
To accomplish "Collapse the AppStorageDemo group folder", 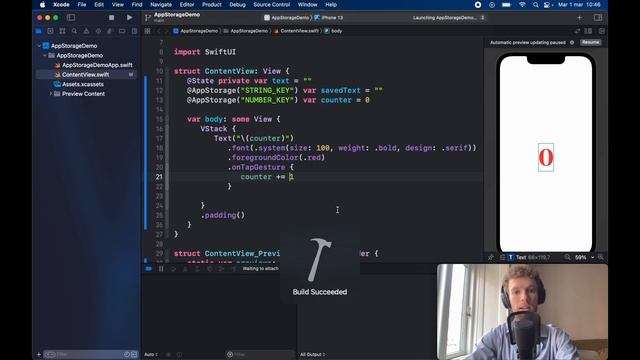I will (45, 56).
